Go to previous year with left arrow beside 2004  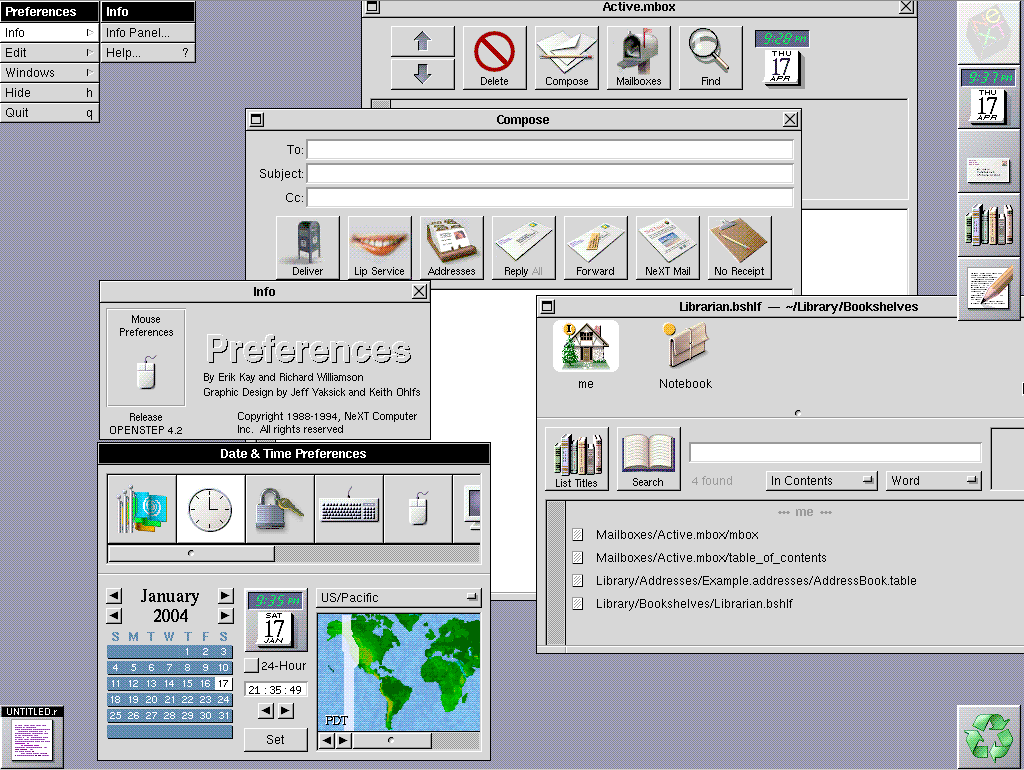(114, 615)
